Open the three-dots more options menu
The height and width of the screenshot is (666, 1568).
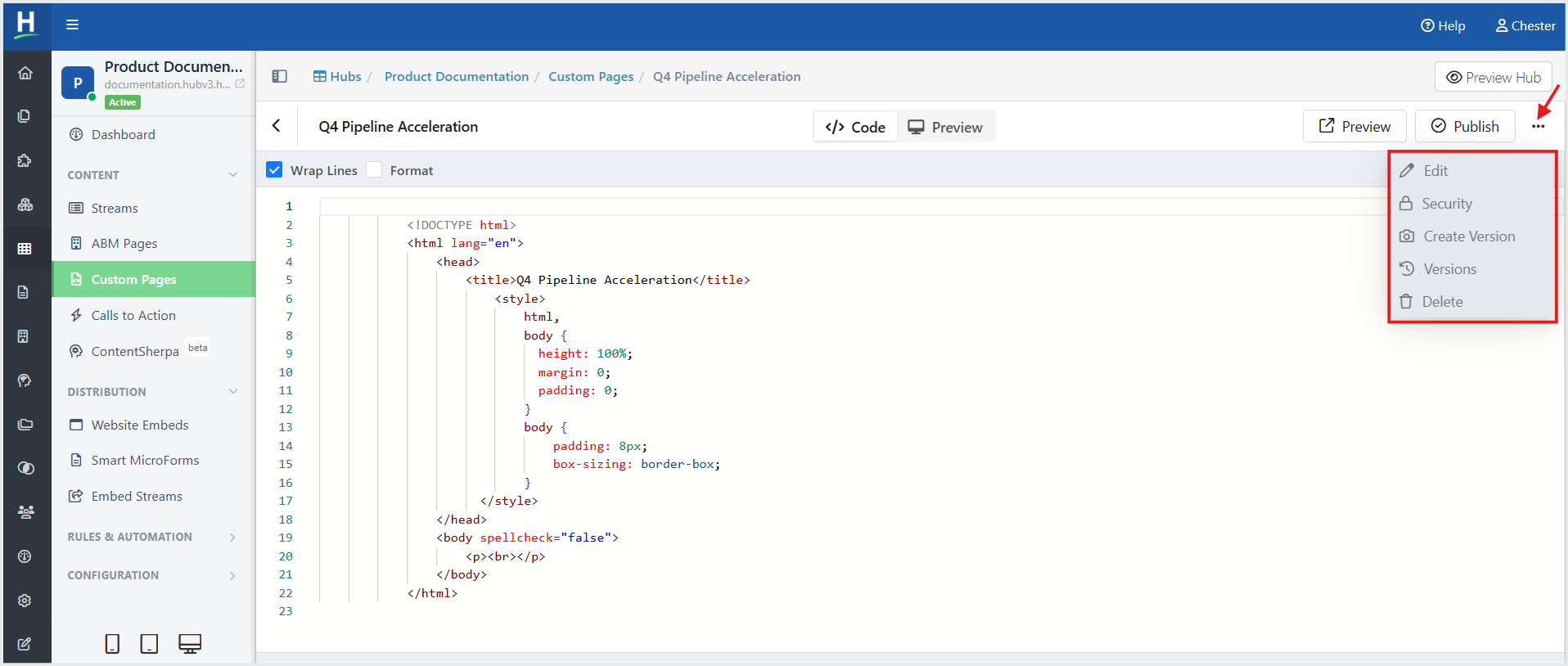[1539, 126]
